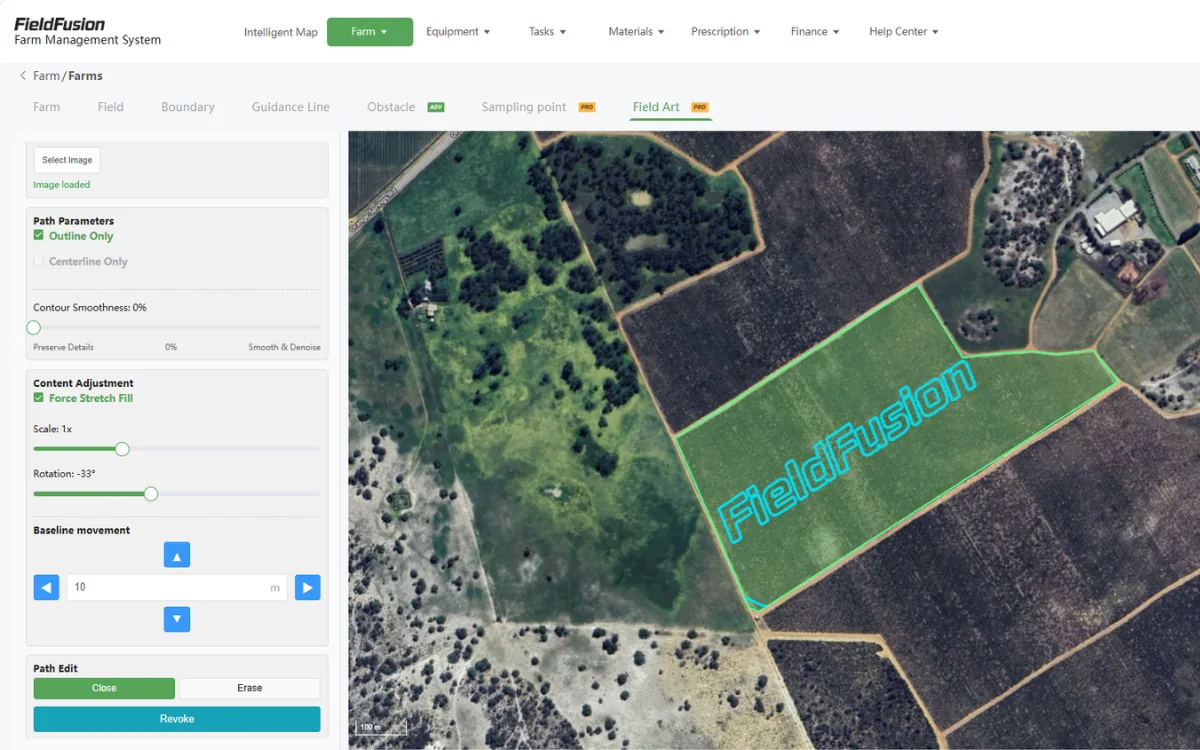The image size is (1200, 750).
Task: Click the ADV badge next to Obstacle
Action: tap(436, 107)
